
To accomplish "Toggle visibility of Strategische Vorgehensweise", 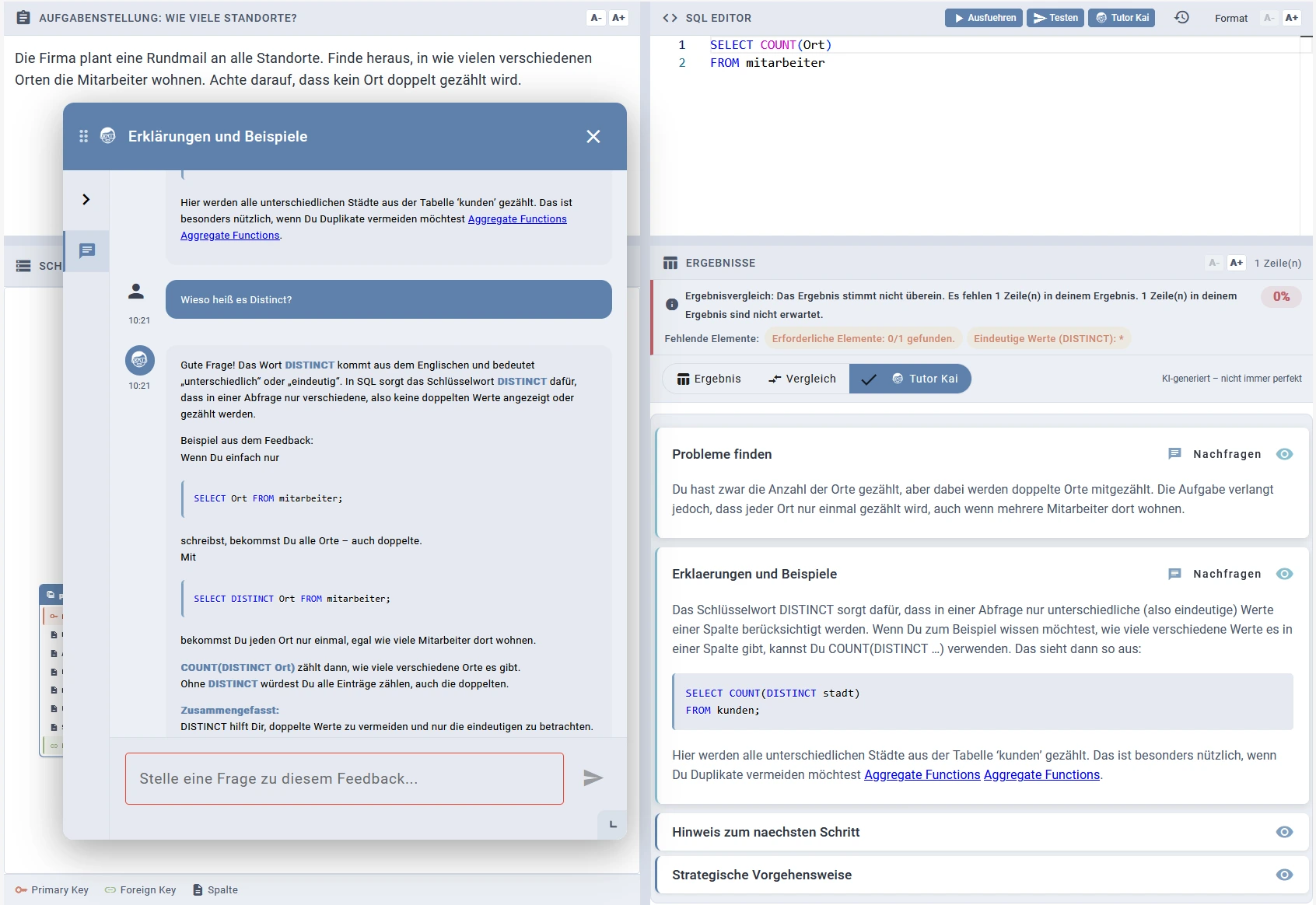I will tap(1286, 874).
